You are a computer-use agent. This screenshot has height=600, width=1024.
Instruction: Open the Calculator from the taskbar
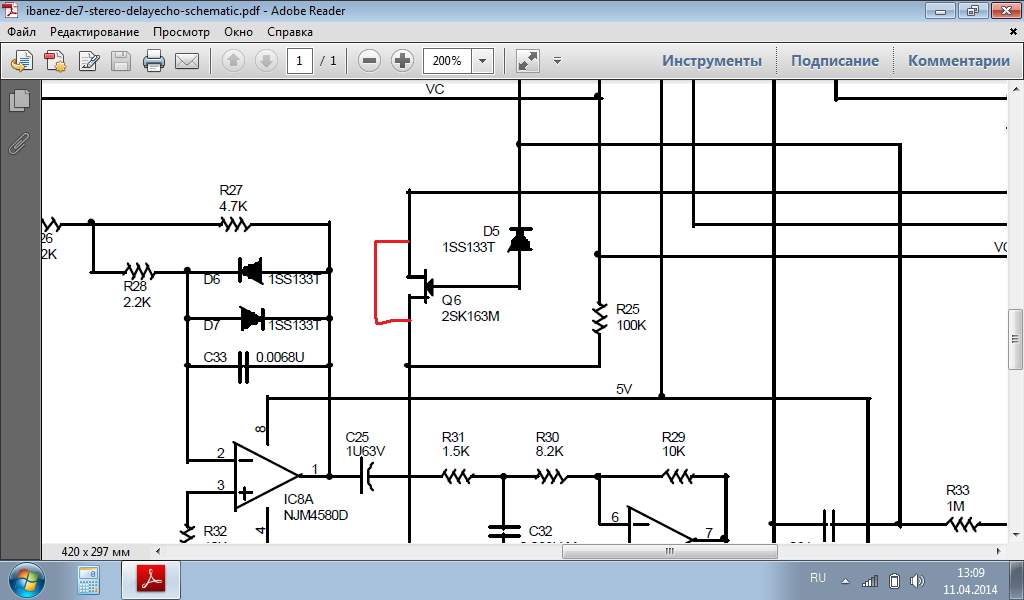(x=87, y=580)
